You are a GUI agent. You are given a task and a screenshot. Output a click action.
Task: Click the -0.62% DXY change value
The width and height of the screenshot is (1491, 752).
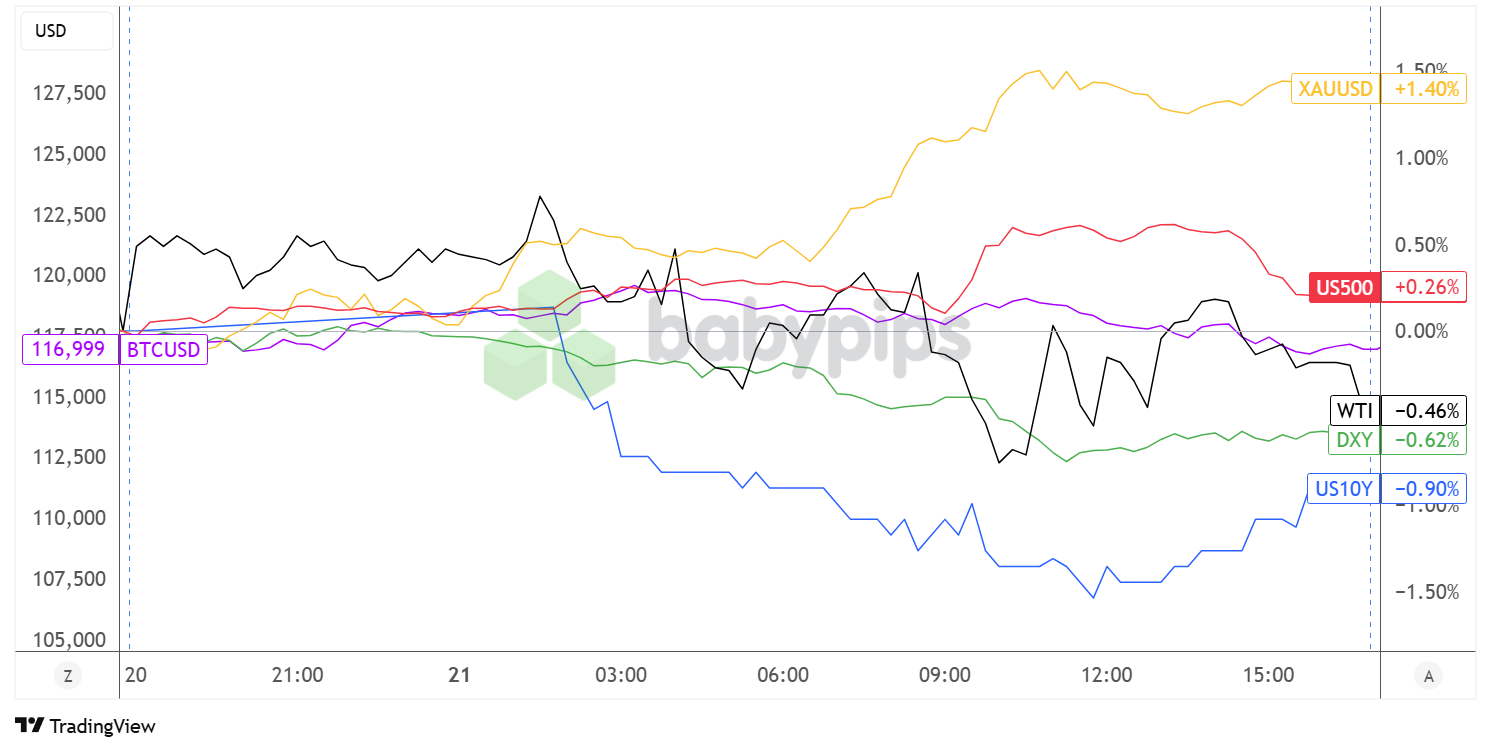(x=1424, y=440)
